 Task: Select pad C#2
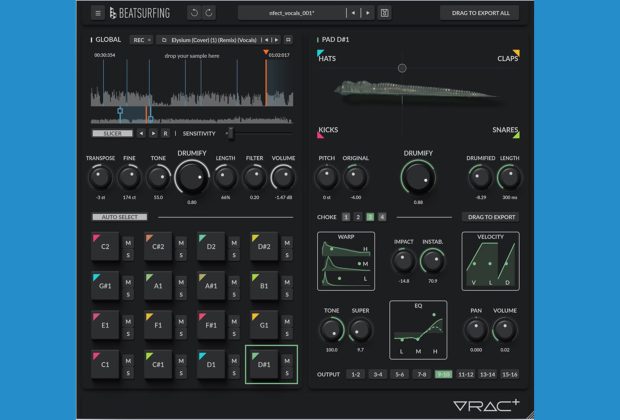click(158, 246)
